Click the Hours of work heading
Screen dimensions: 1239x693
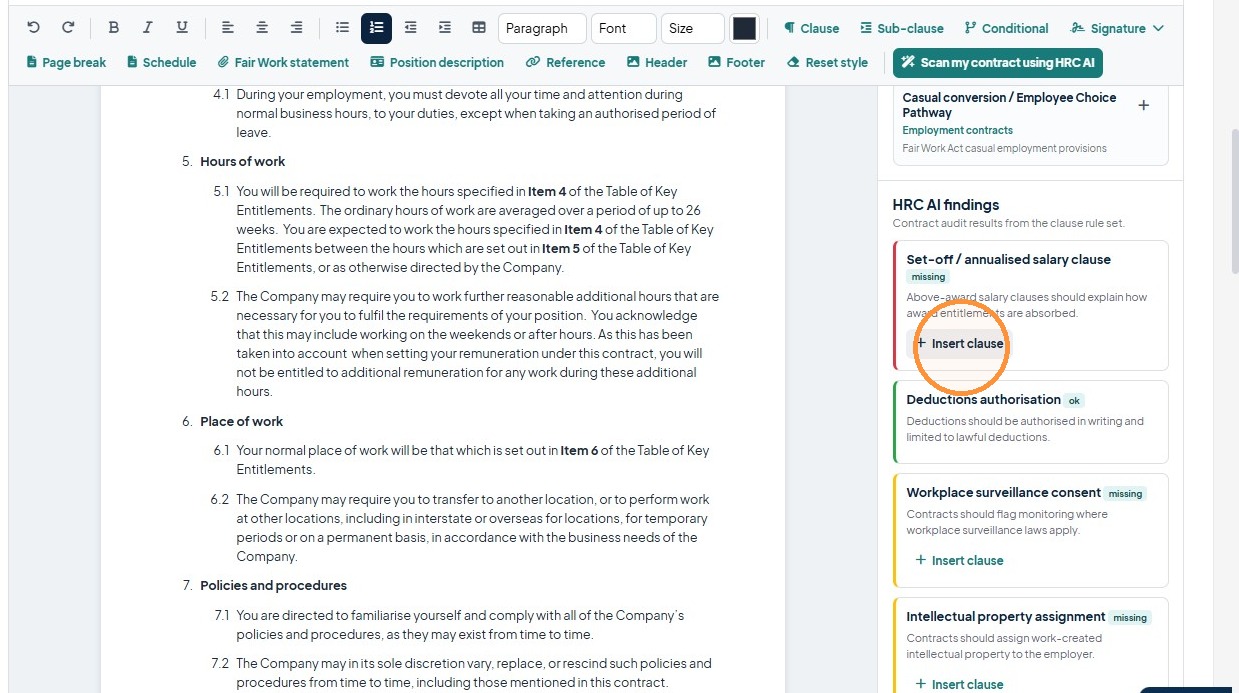click(x=243, y=161)
